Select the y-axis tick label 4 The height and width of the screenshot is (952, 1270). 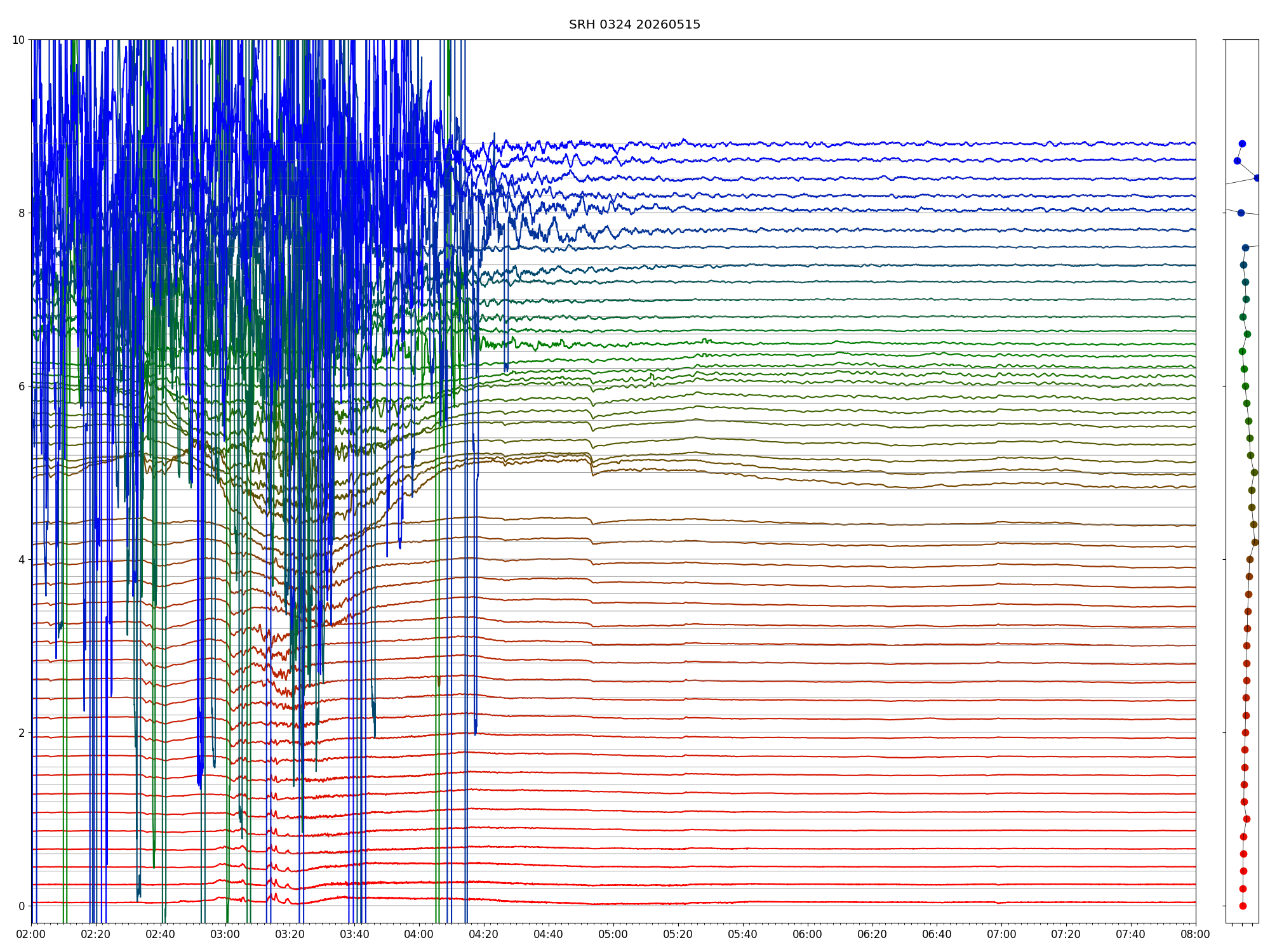22,559
